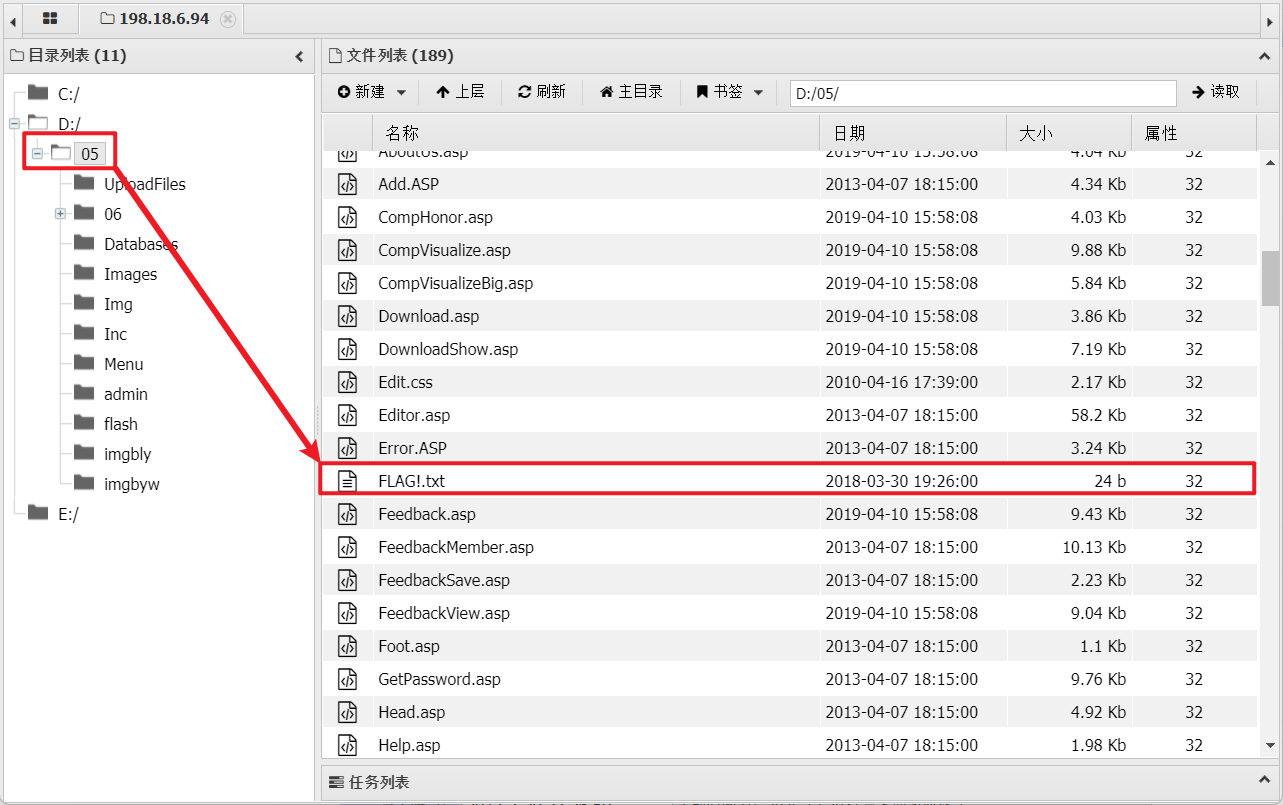Open the 新建 dropdown menu
This screenshot has height=805, width=1283.
click(x=372, y=92)
